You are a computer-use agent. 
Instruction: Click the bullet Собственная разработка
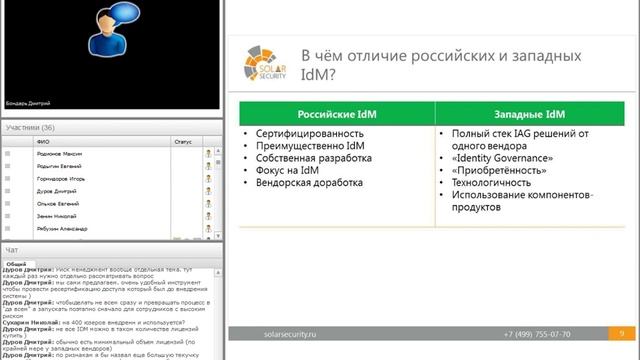pyautogui.click(x=313, y=158)
